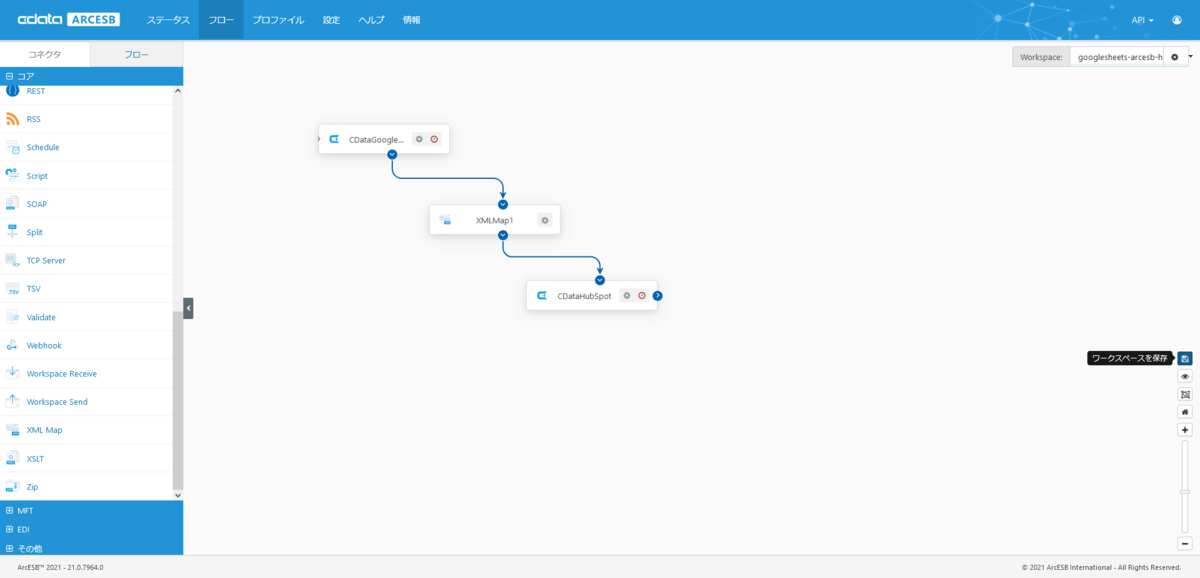This screenshot has height=578, width=1200.
Task: Click the red status icon on CDataGoogle node
Action: coord(435,139)
